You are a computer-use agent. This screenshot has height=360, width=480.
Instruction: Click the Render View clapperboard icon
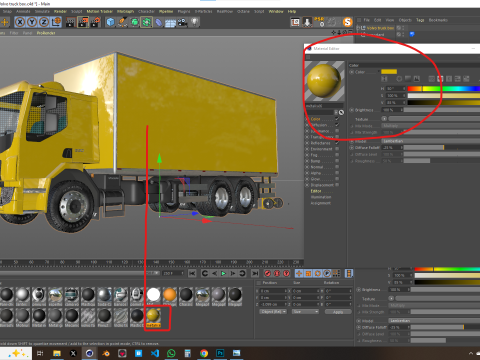[x=71, y=22]
